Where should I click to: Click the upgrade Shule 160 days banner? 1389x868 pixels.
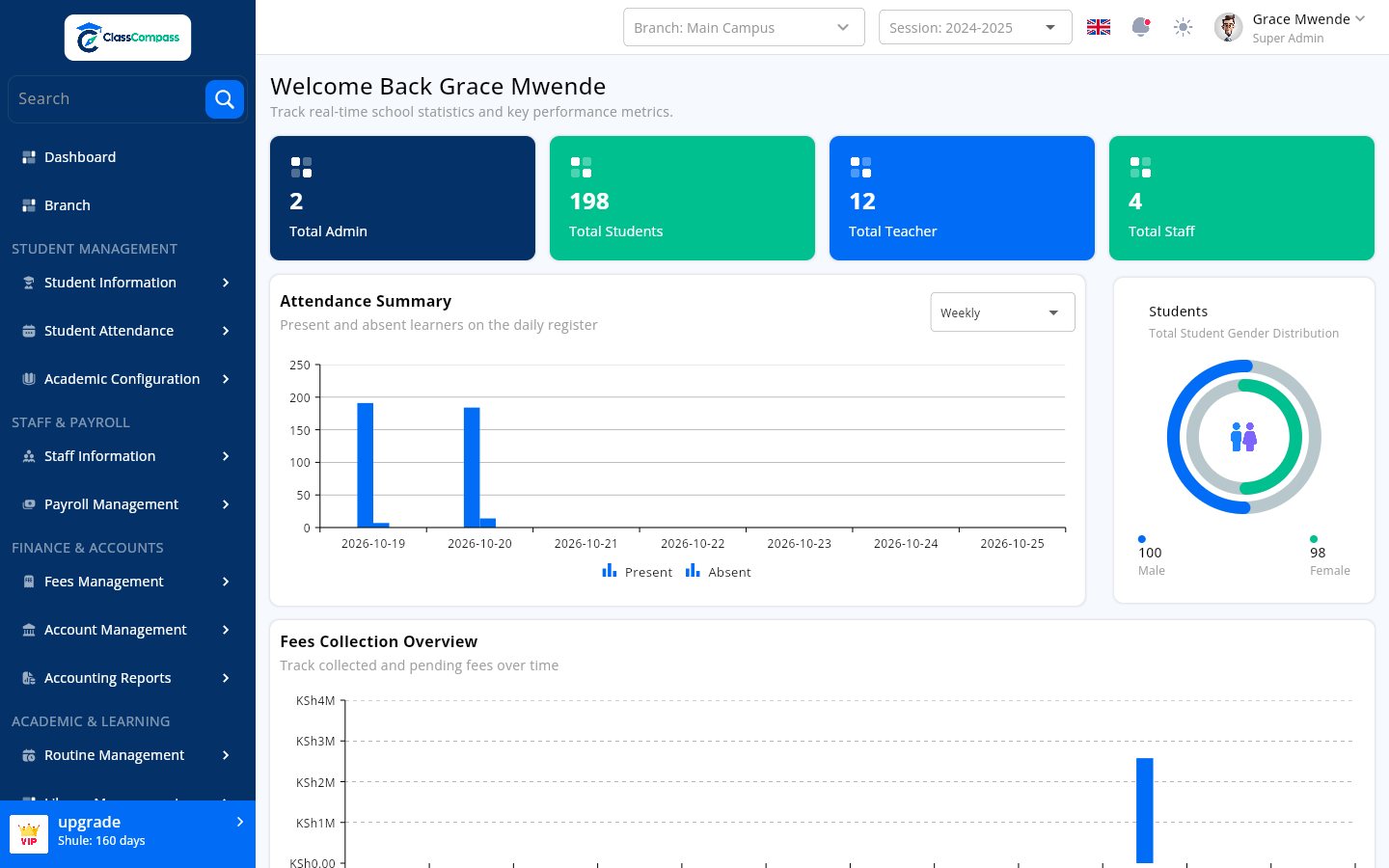click(127, 834)
